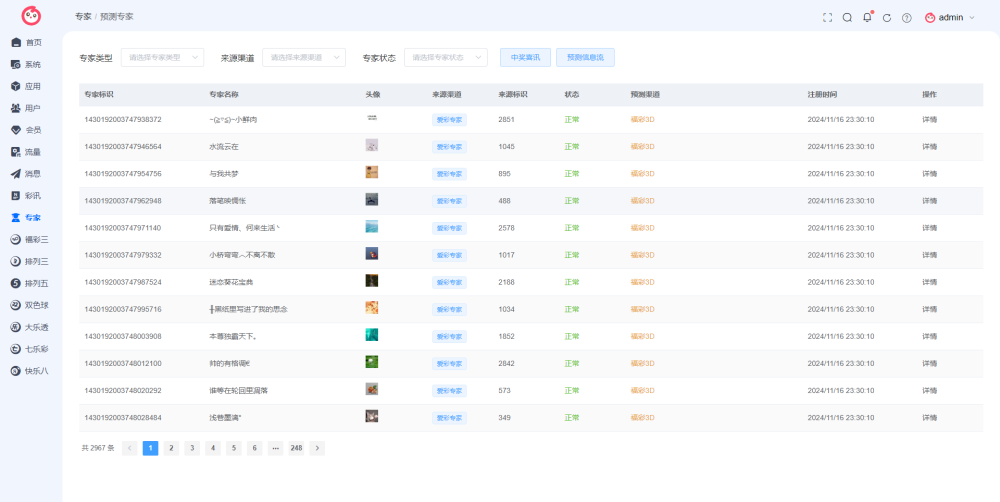
Task: Click the next page arrow in pagination
Action: [x=317, y=448]
